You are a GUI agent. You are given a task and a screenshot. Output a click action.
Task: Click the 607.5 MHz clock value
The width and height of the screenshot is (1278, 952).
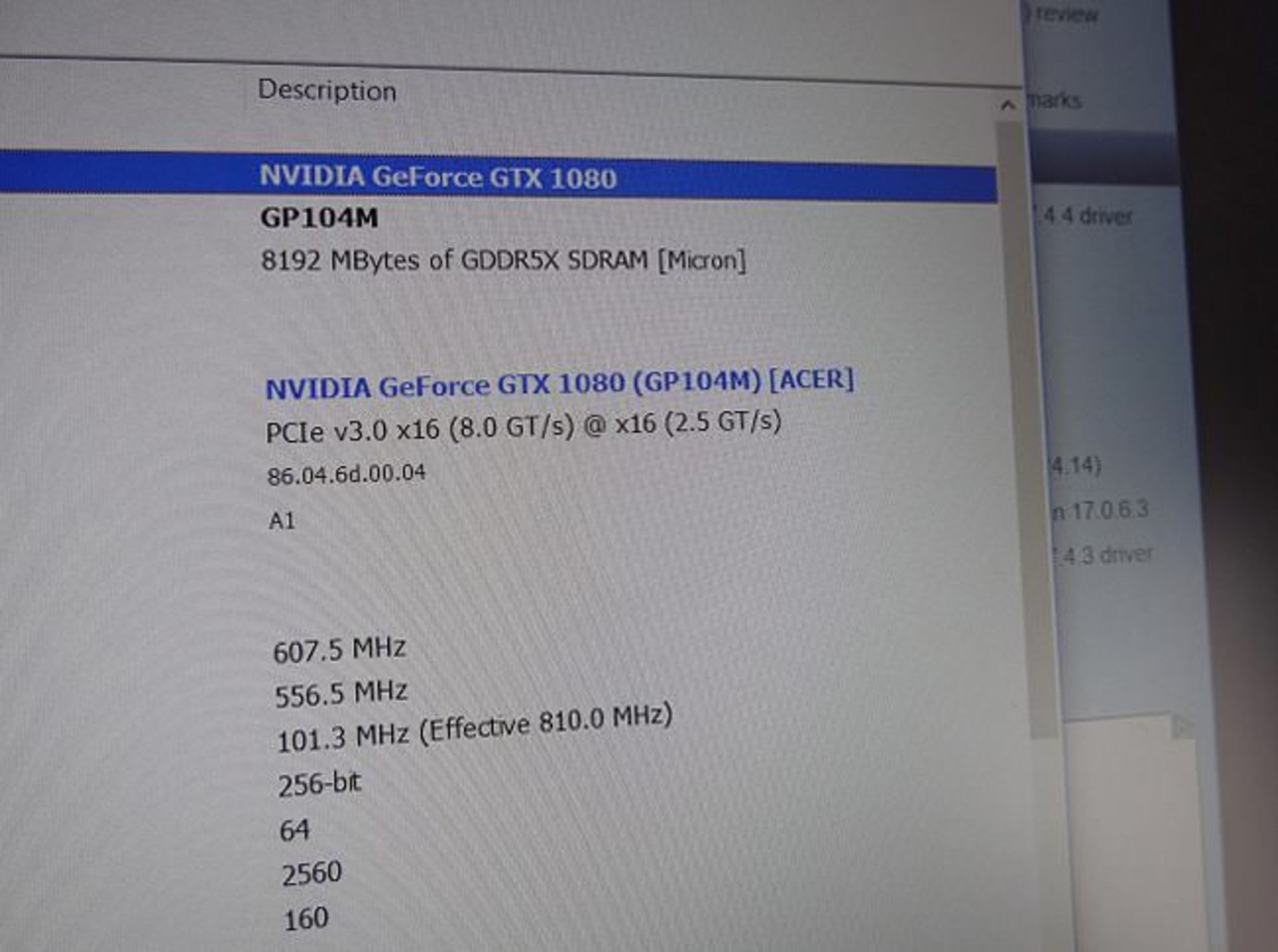point(339,649)
